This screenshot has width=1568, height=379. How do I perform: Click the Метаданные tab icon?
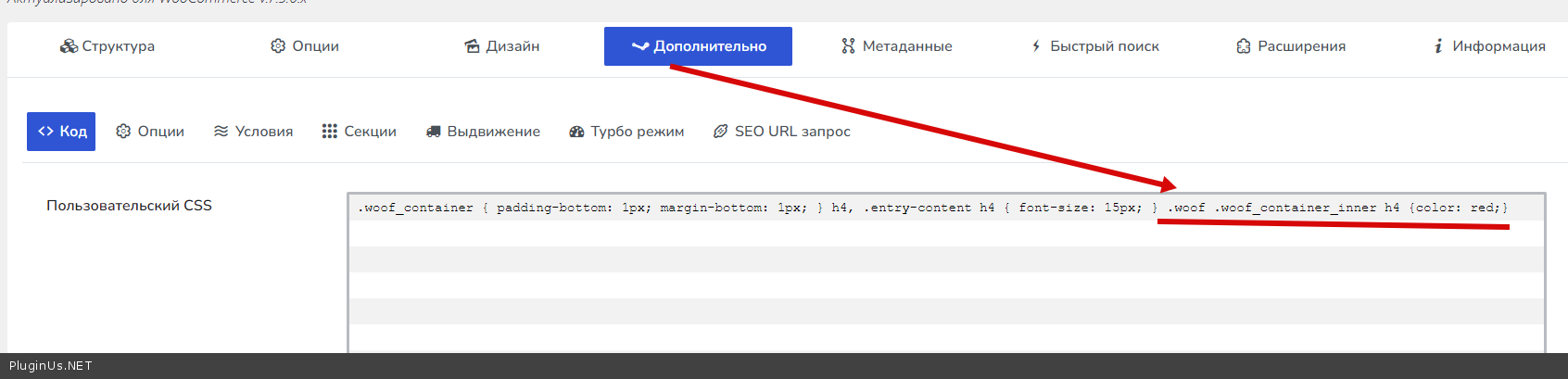point(848,46)
